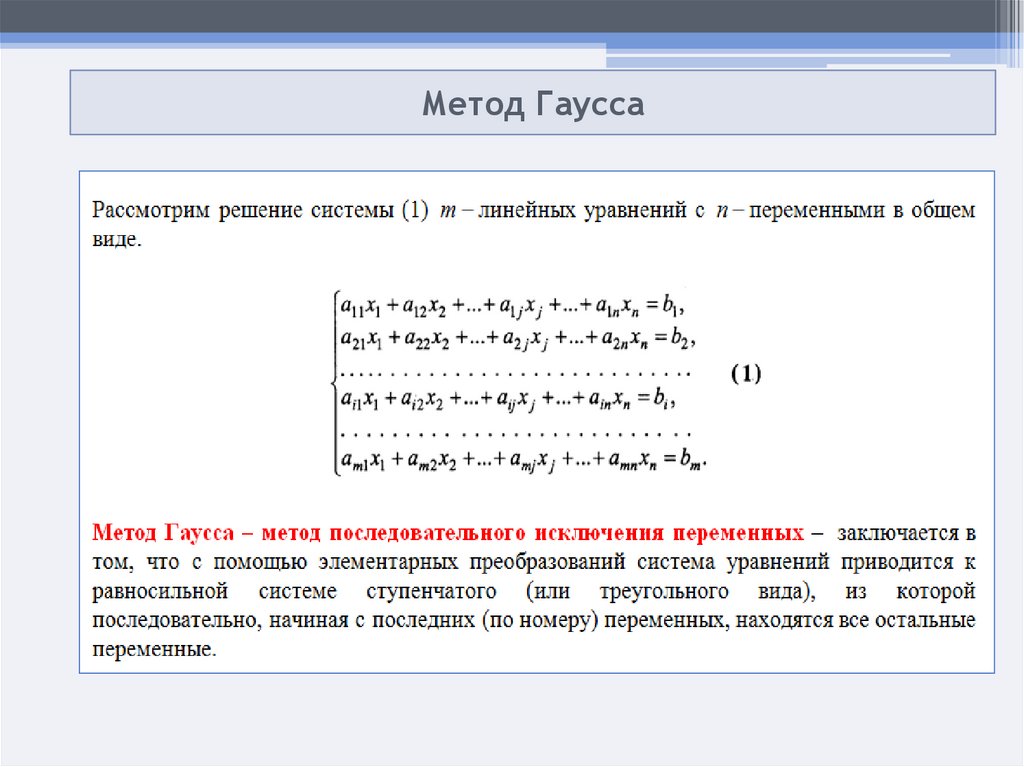
Task: Click the red bold "Метод Гаусса" definition text
Action: (x=448, y=530)
